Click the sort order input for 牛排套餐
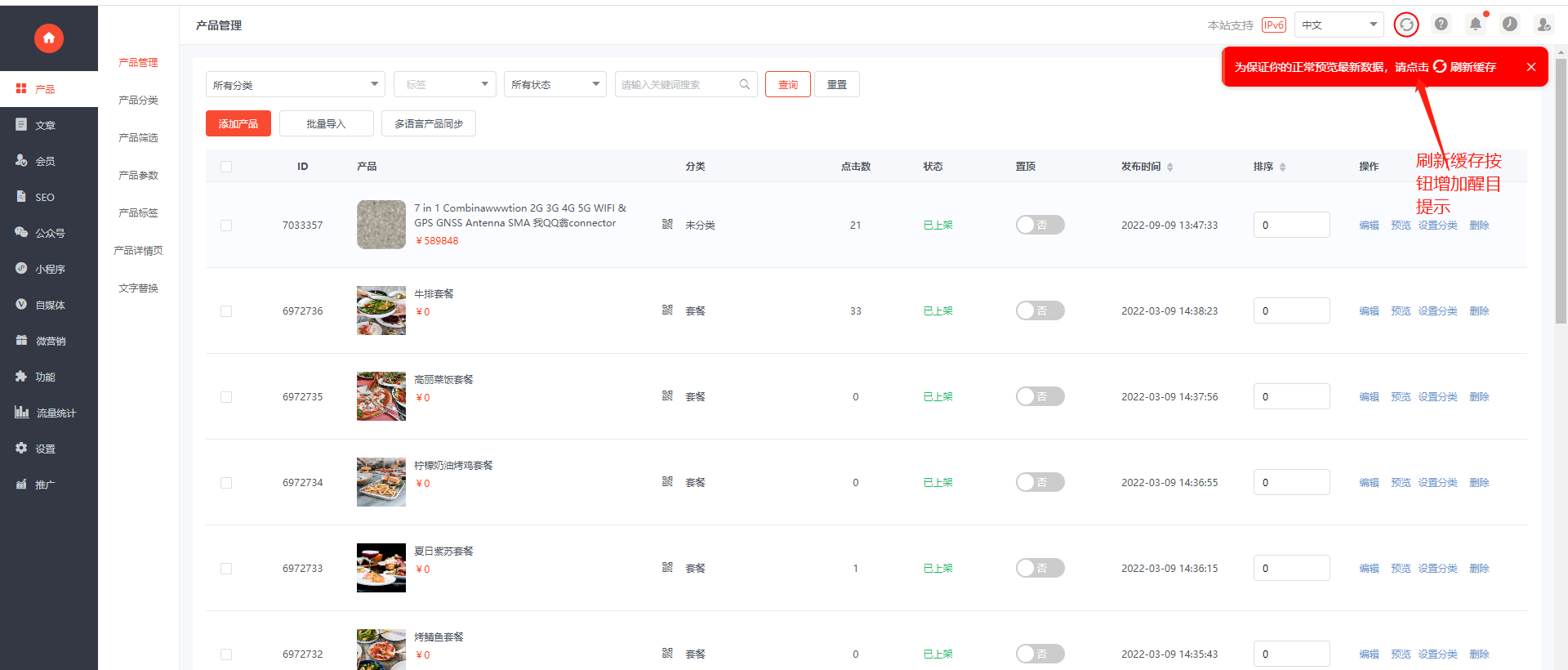 click(x=1292, y=310)
